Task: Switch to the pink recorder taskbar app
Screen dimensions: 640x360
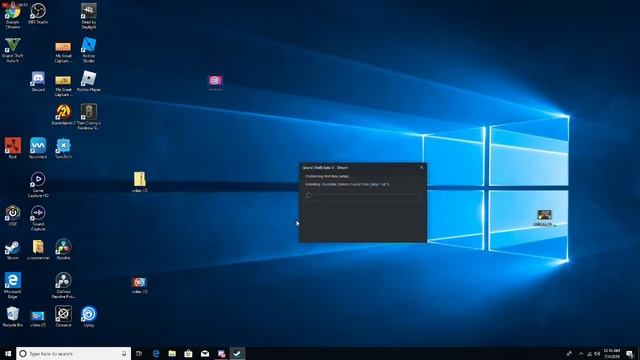Action: pyautogui.click(x=221, y=353)
